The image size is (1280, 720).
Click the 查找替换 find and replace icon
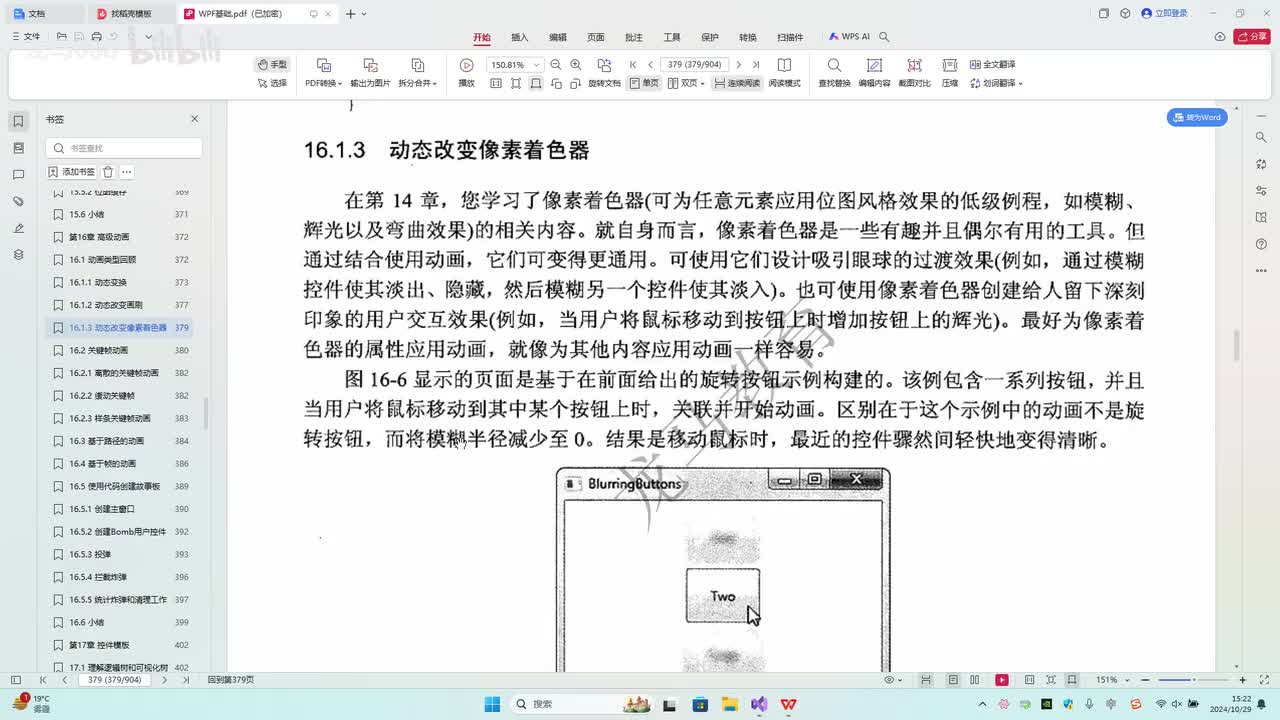pos(834,65)
